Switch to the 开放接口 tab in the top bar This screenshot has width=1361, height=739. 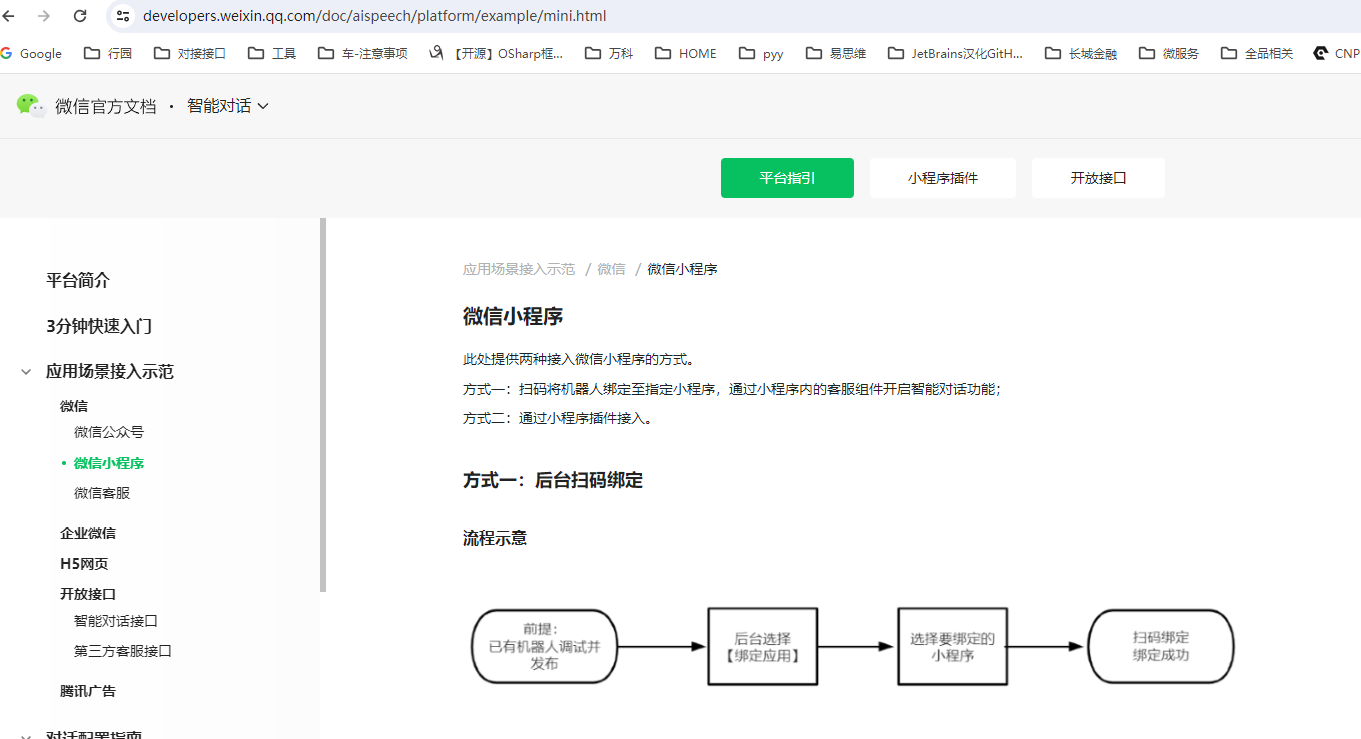(1098, 178)
